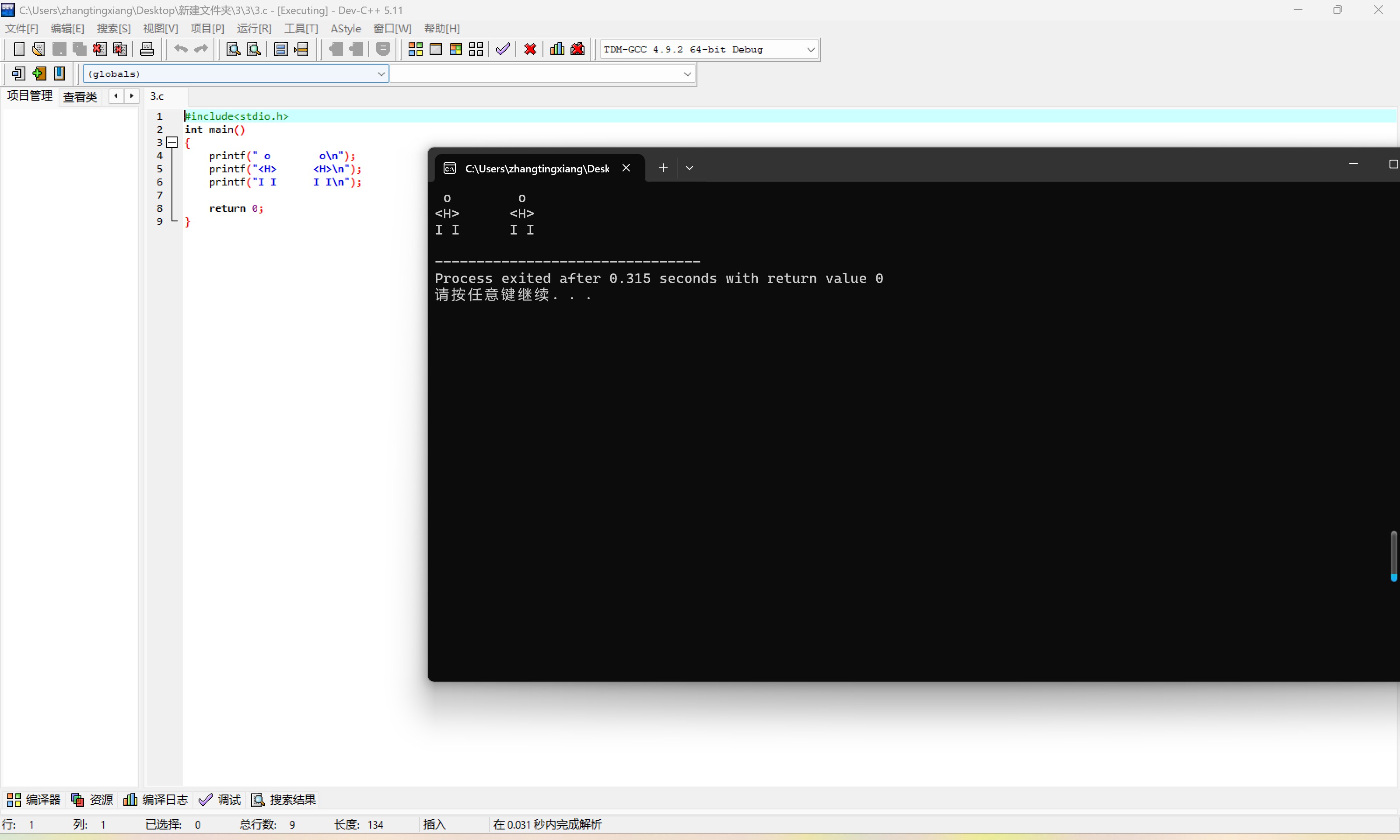Screen dimensions: 1400x840
Task: Switch to the 查看类 tab
Action: 80,97
